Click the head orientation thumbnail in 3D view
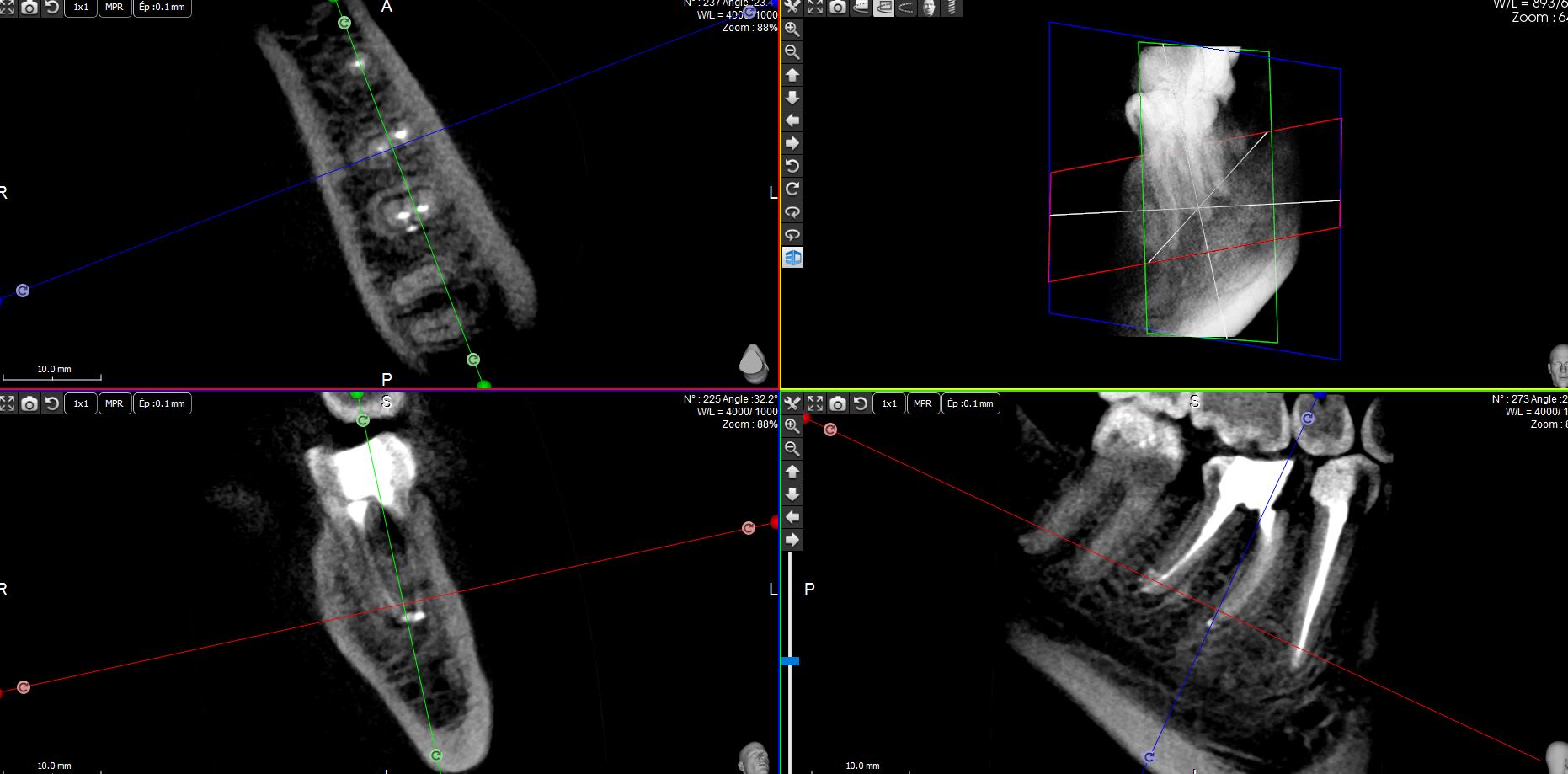The image size is (1568, 774). [1557, 365]
